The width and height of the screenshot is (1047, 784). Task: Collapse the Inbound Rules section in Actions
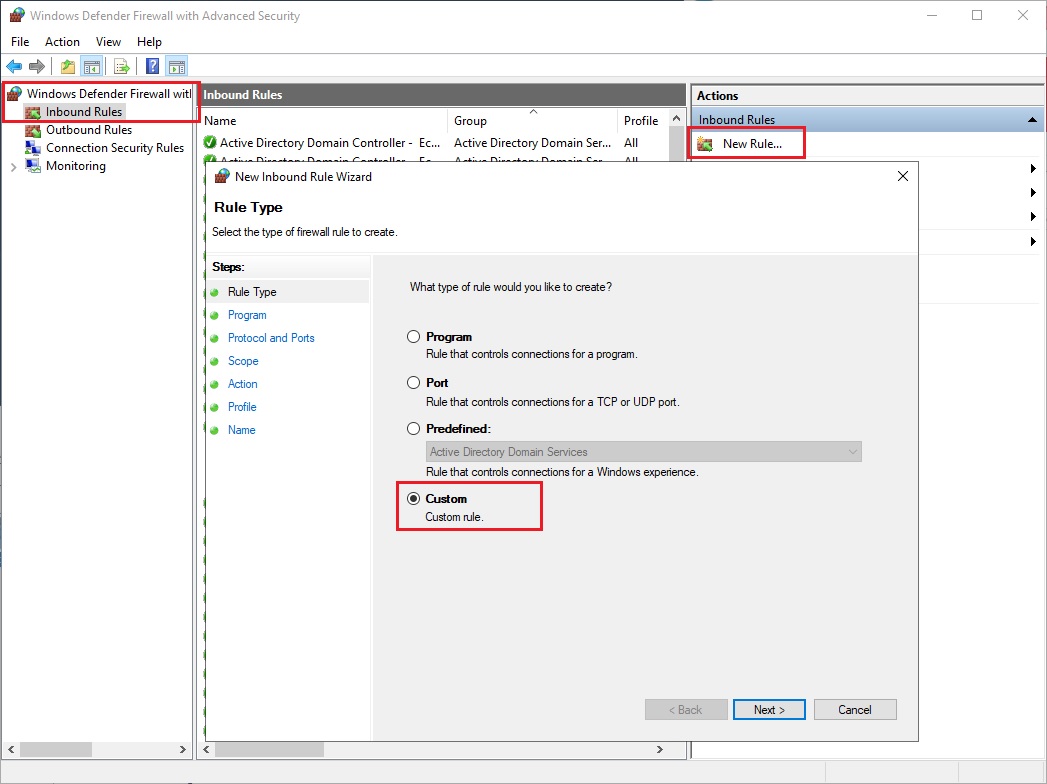coord(1032,120)
